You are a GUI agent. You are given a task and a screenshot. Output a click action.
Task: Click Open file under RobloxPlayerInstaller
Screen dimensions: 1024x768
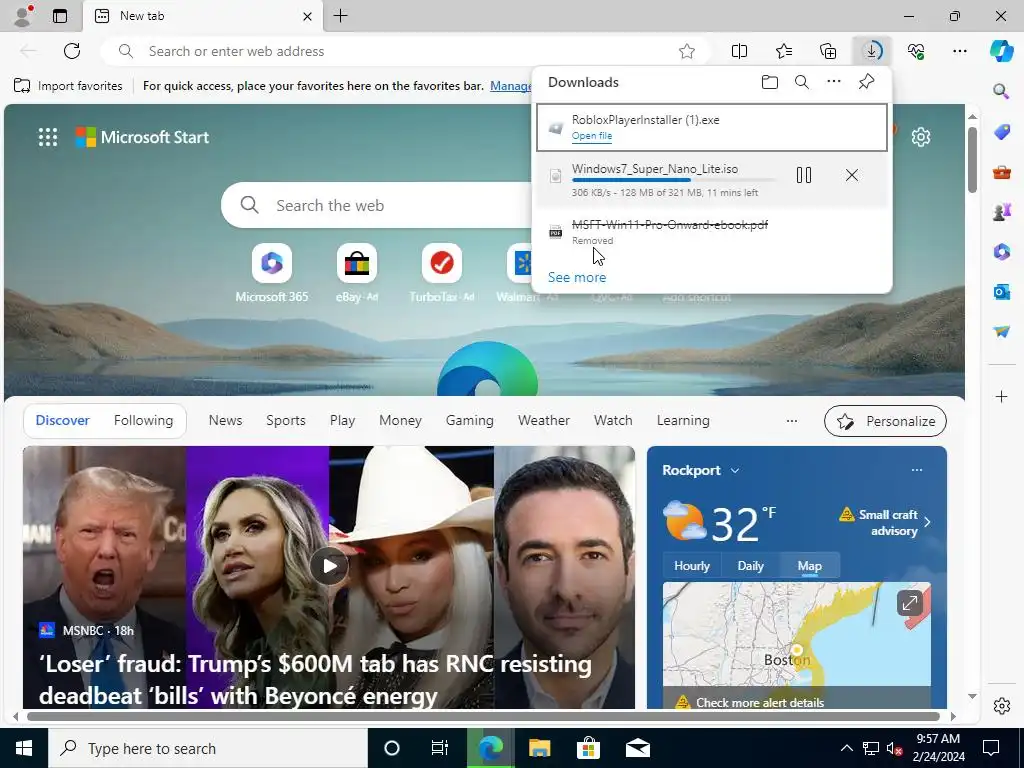592,136
